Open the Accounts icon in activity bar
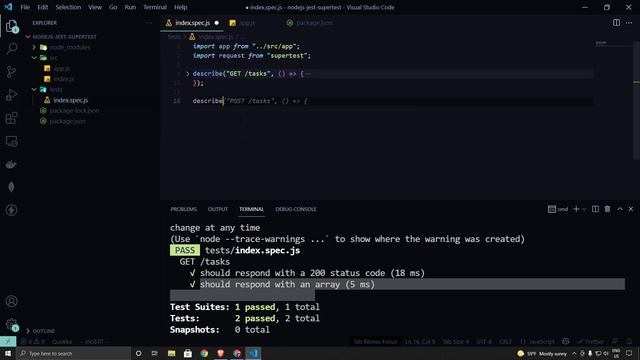This screenshot has width=640, height=360. pos(11,301)
